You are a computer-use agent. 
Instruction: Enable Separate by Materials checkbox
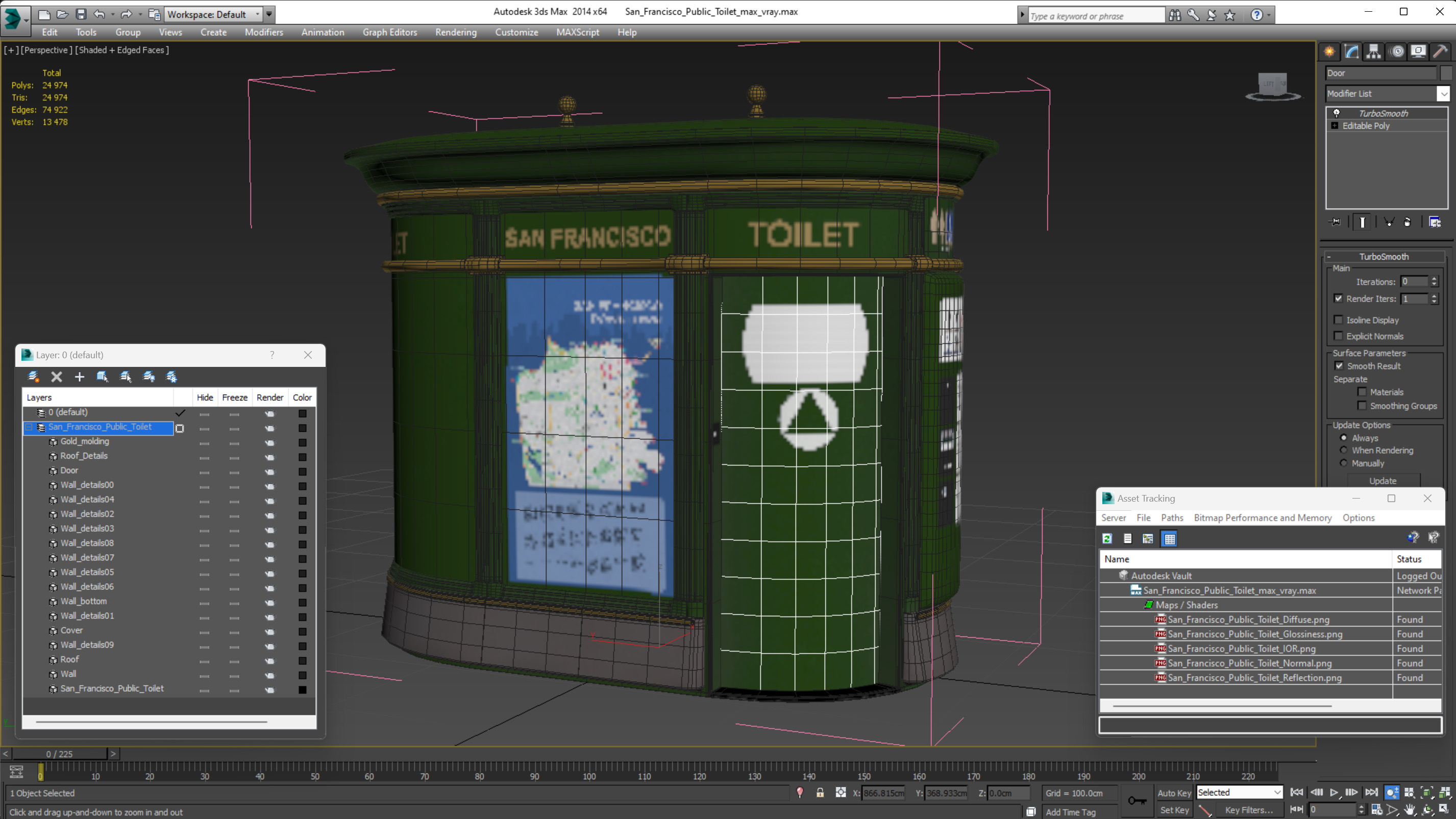1362,392
